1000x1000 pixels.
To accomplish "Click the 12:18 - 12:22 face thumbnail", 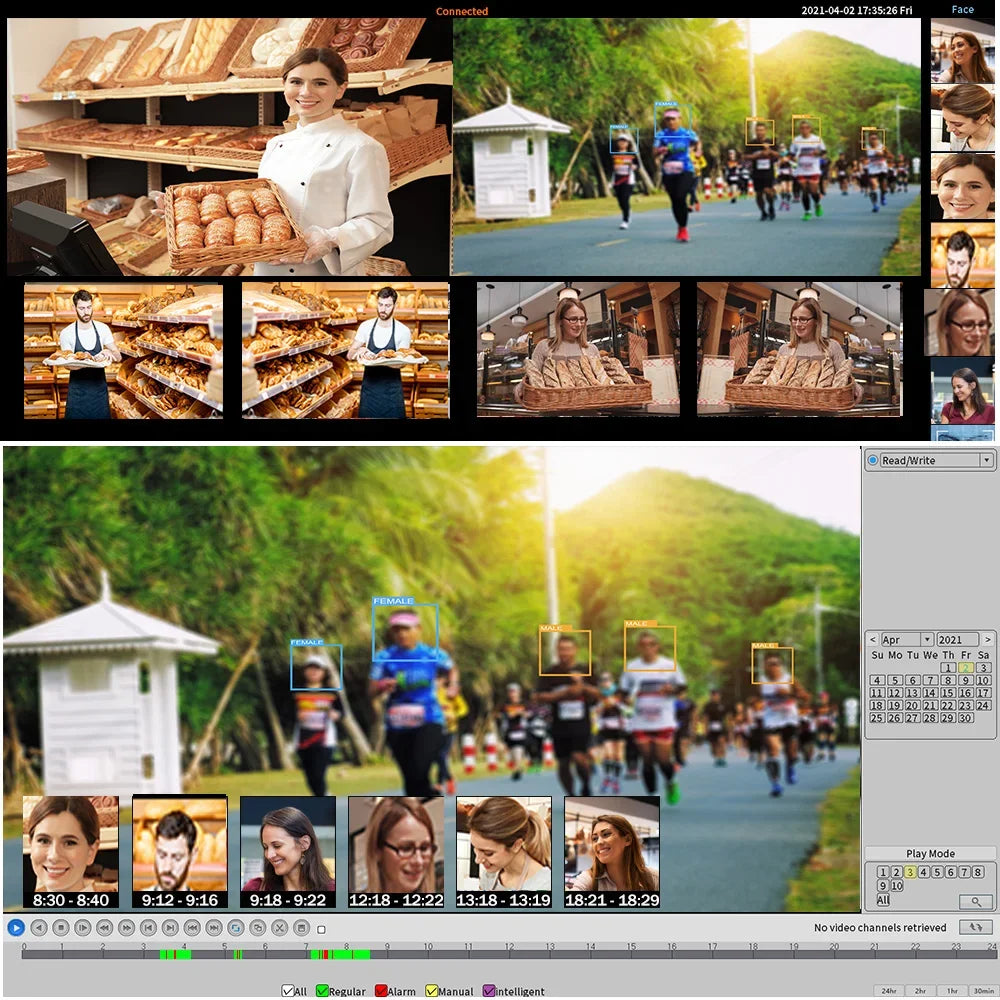I will (396, 851).
